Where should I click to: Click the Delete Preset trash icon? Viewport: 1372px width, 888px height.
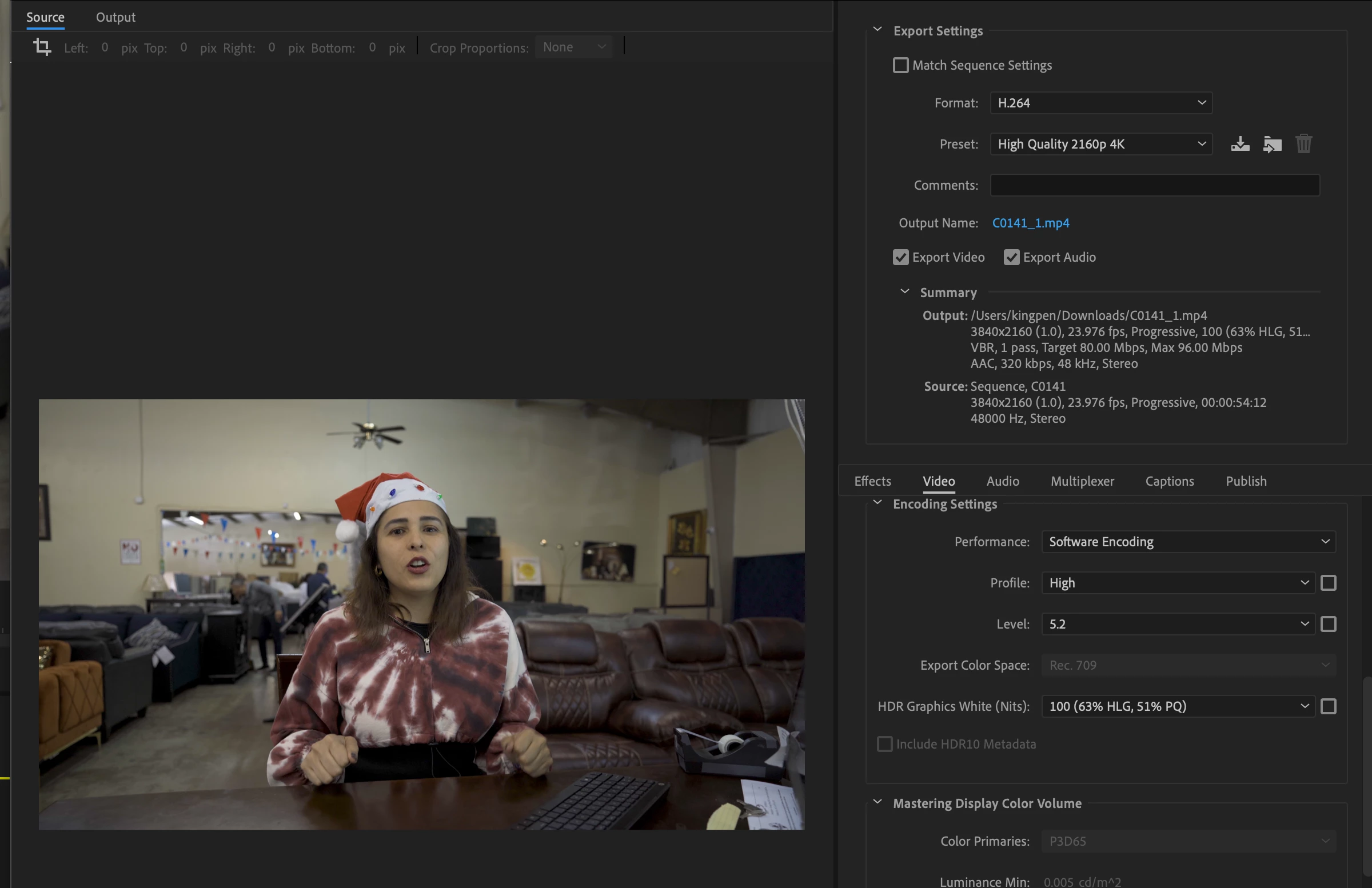1303,144
